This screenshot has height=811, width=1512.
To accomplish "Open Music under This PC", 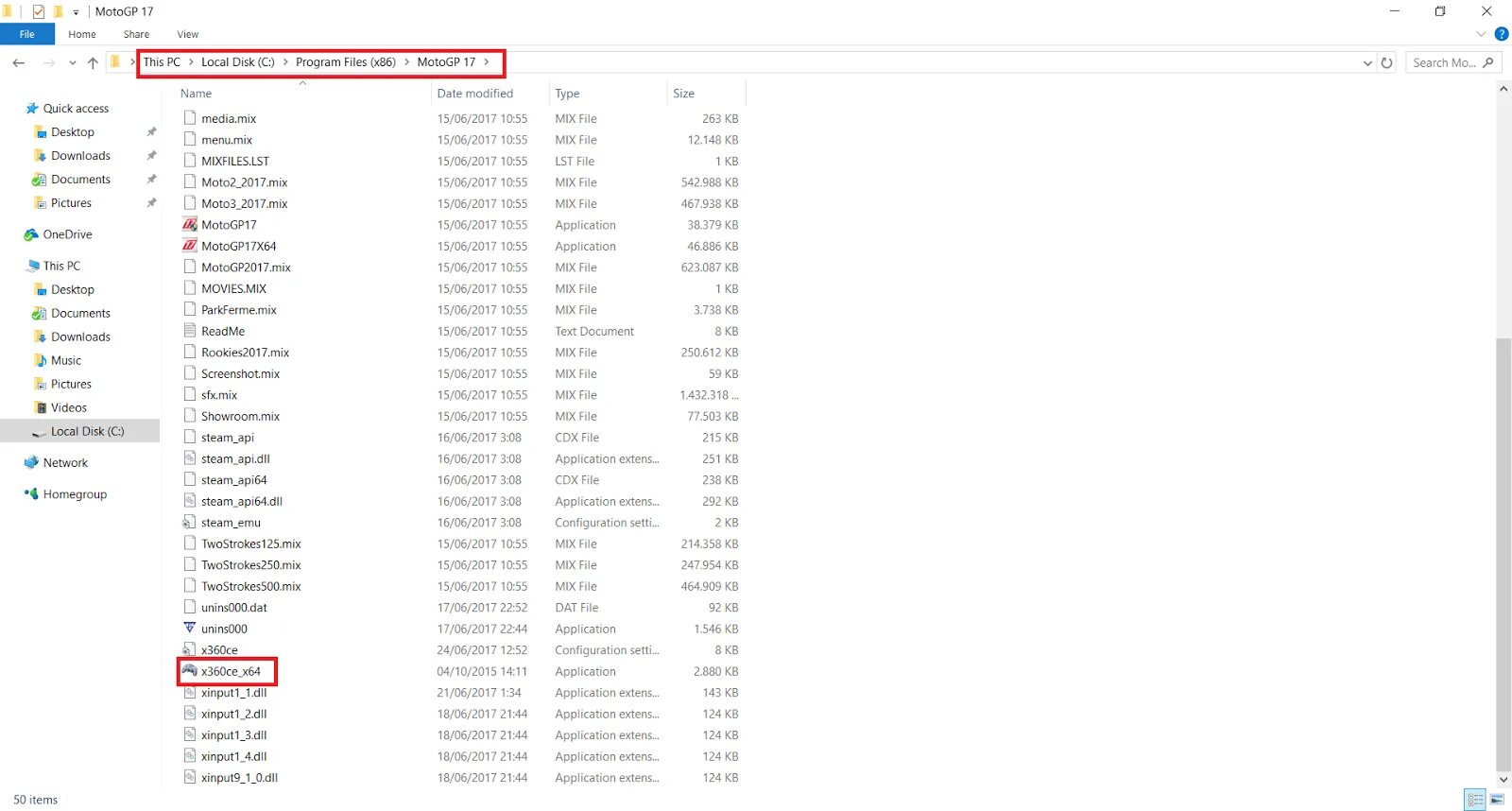I will (x=66, y=360).
